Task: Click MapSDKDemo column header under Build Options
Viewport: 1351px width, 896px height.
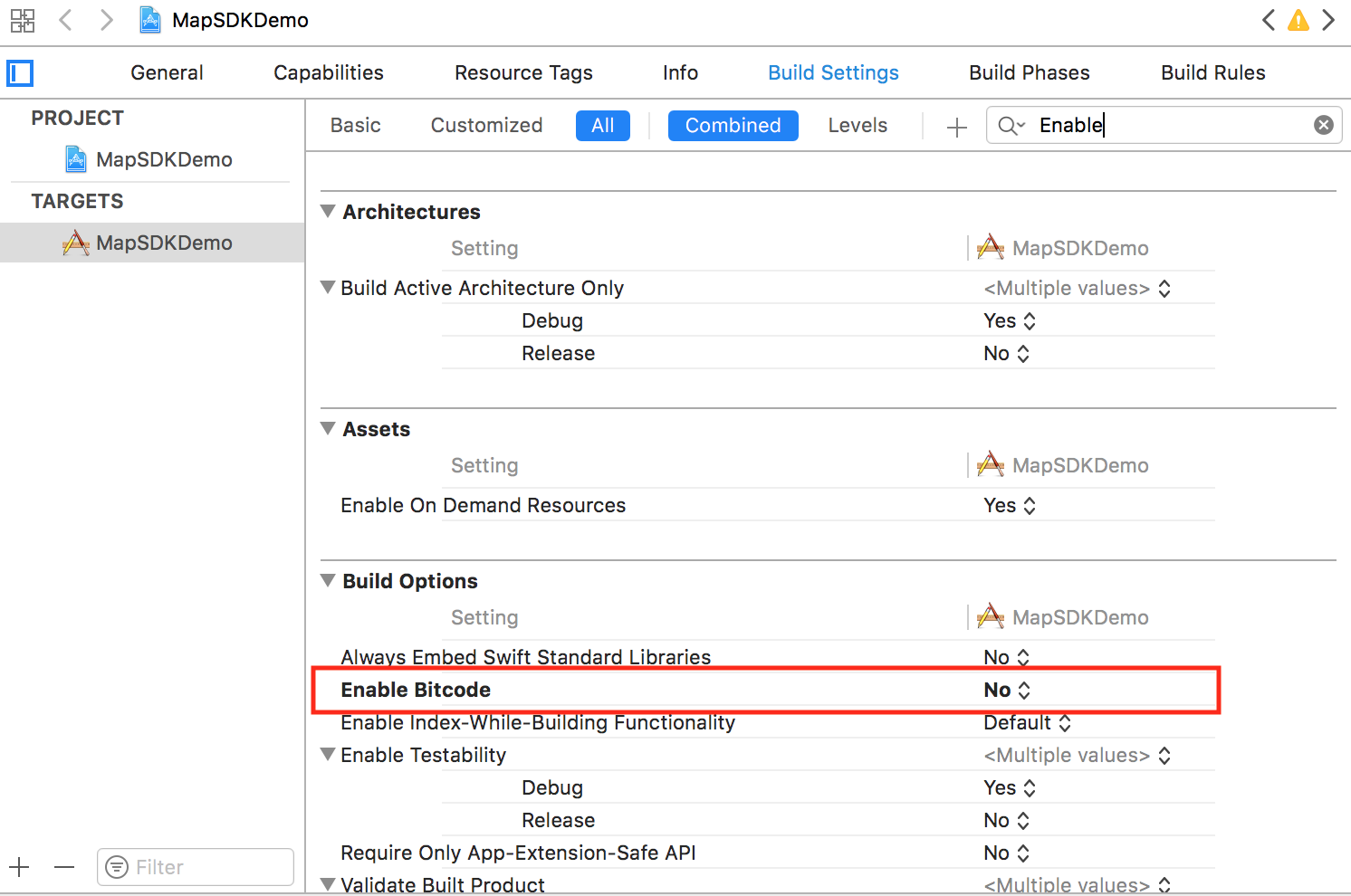Action: tap(1063, 616)
